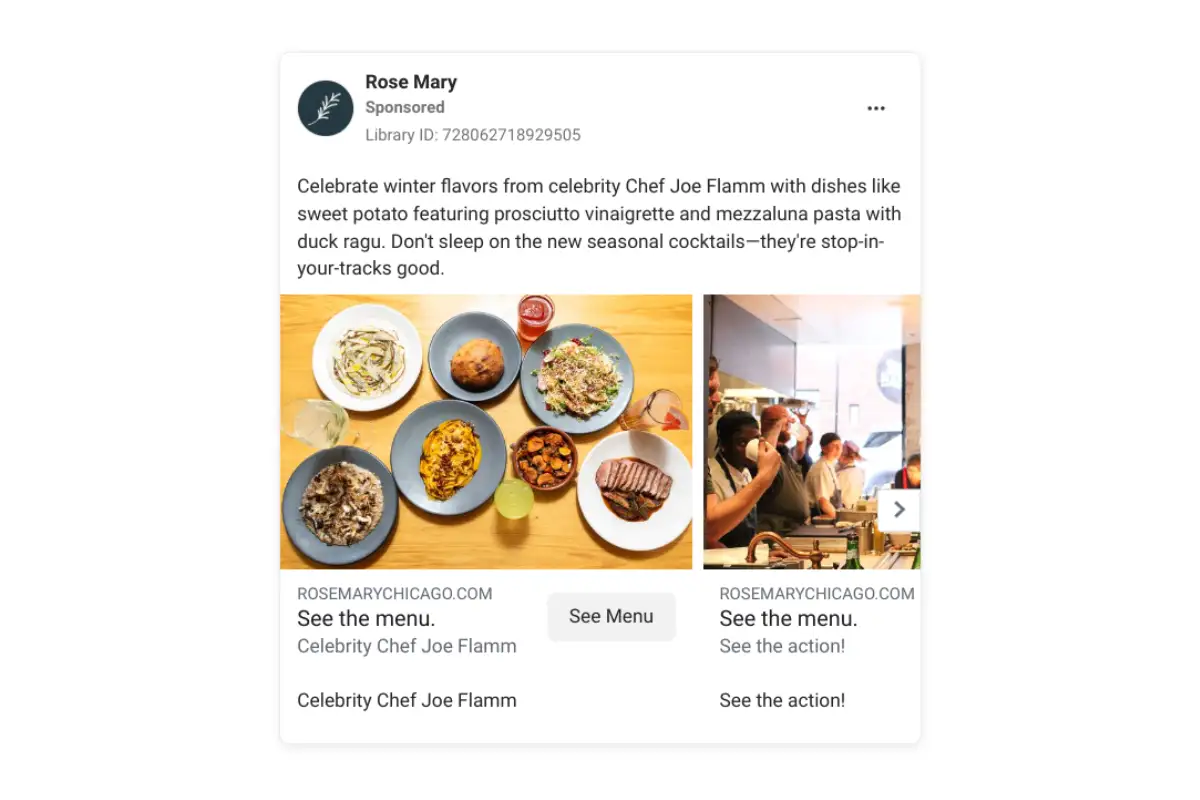Viewport: 1200px width, 800px height.
Task: Click the Rose Mary rosemary sprig avatar
Action: [x=325, y=108]
